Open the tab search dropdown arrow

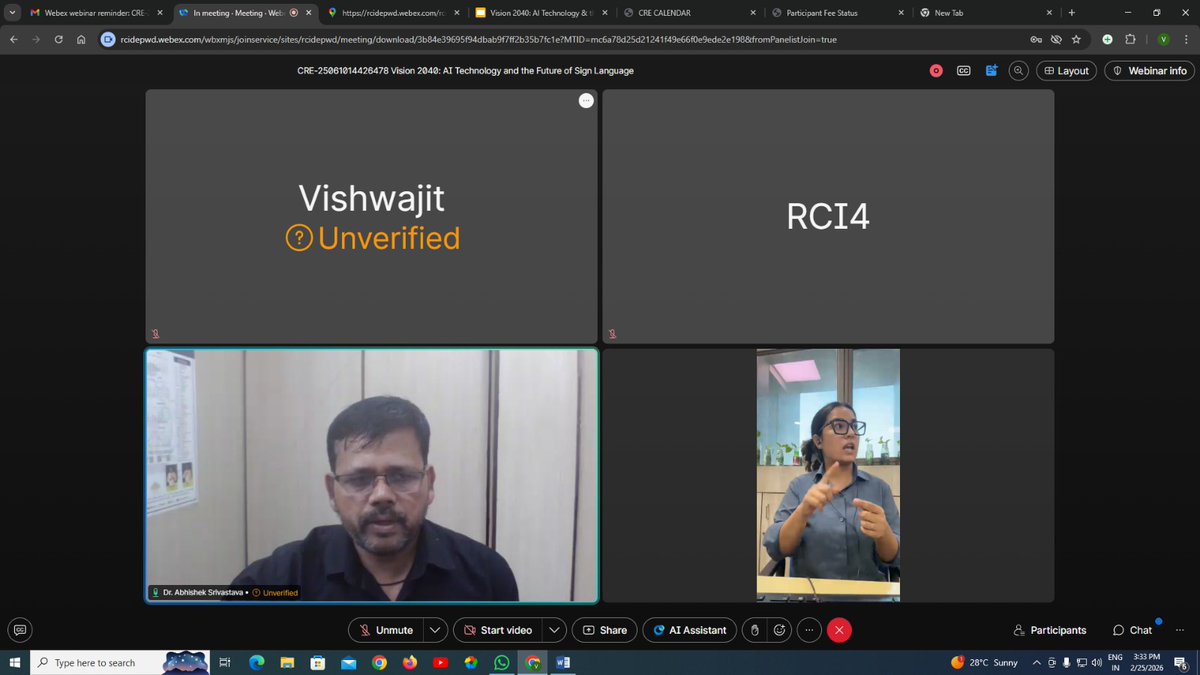tap(11, 13)
